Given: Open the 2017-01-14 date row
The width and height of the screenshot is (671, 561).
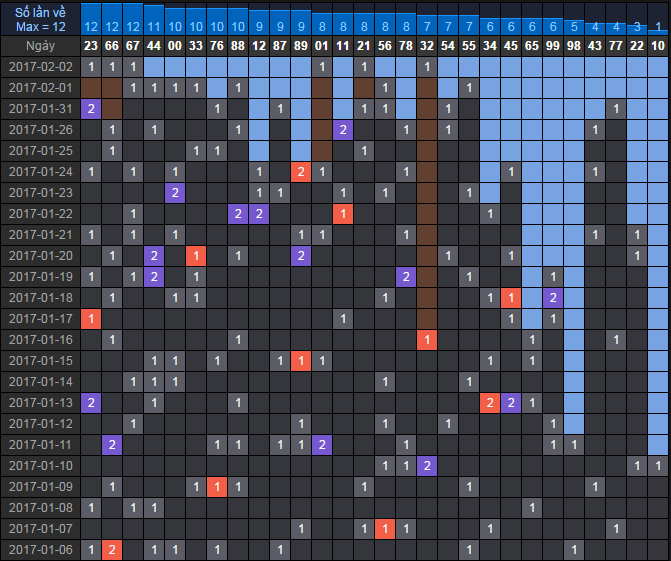Looking at the screenshot, I should (40, 381).
